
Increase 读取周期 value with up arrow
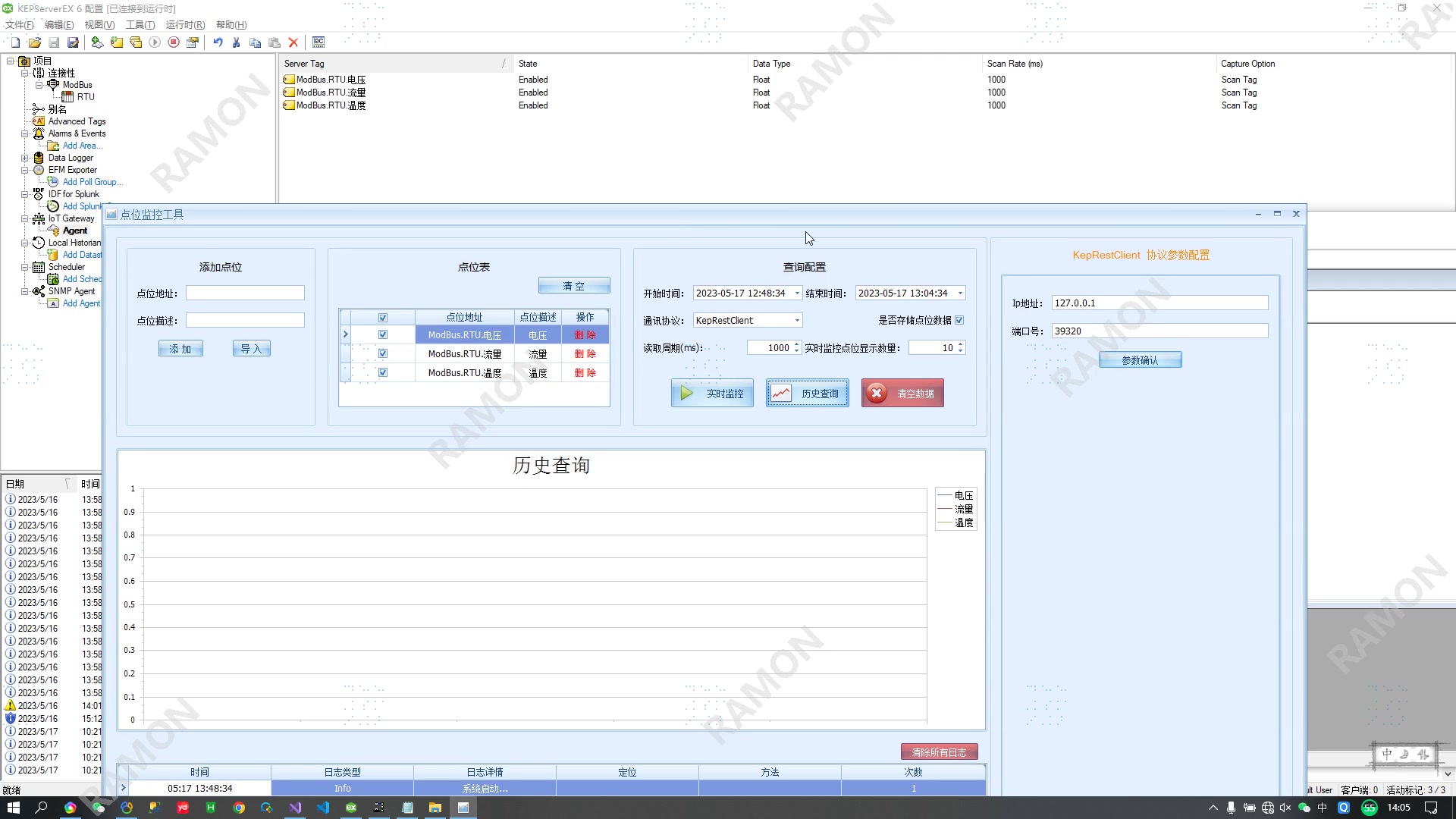click(x=796, y=344)
